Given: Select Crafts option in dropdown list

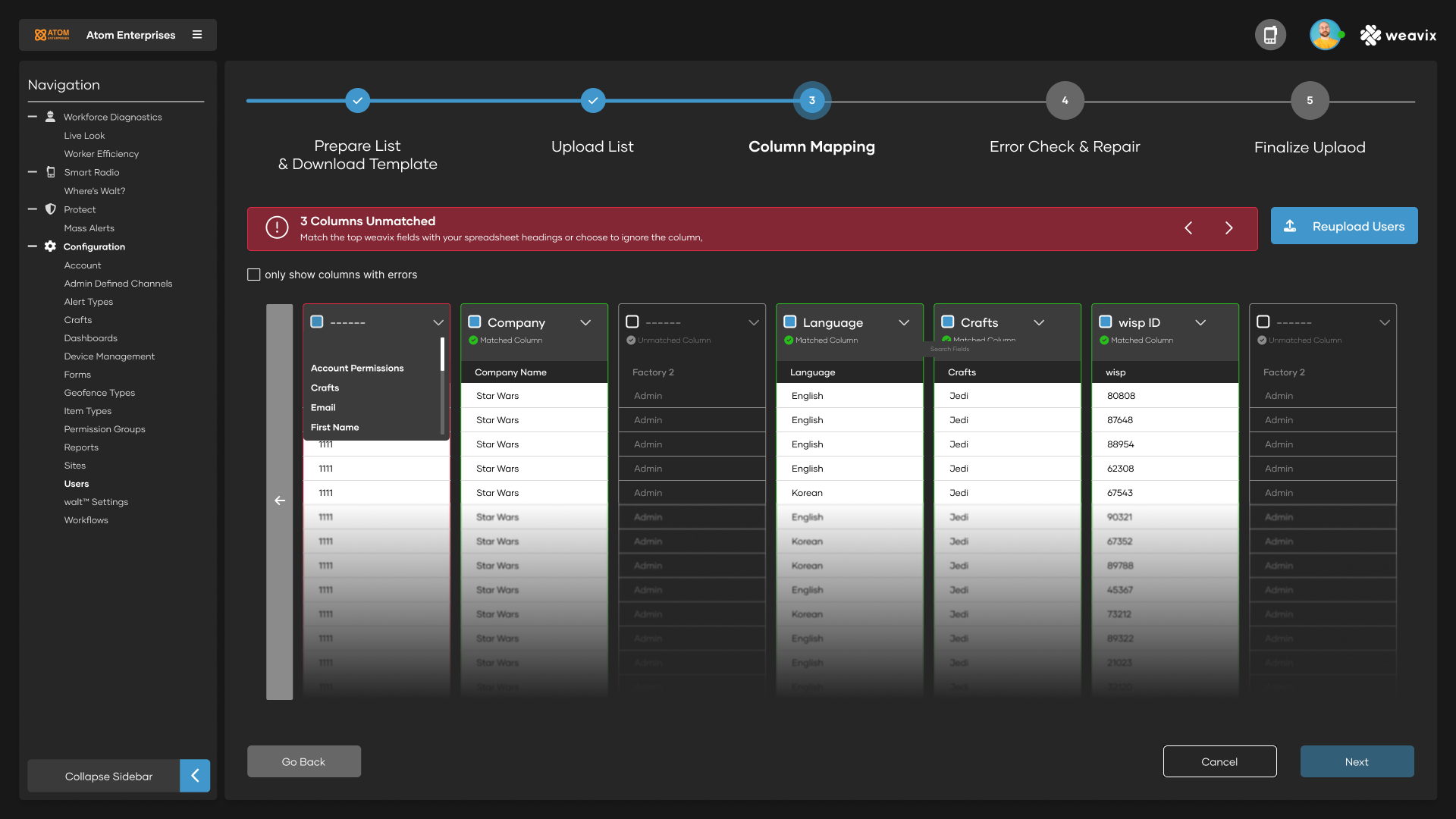Looking at the screenshot, I should click(x=325, y=388).
